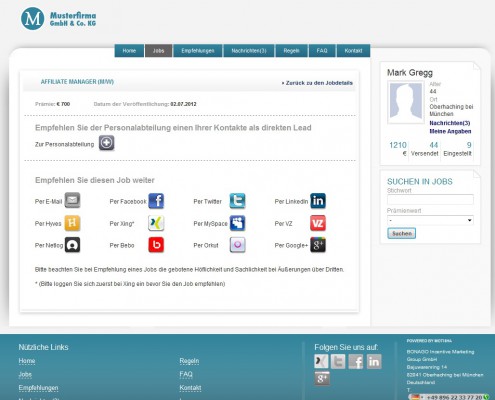
Task: Click the Suchen button
Action: coord(402,233)
